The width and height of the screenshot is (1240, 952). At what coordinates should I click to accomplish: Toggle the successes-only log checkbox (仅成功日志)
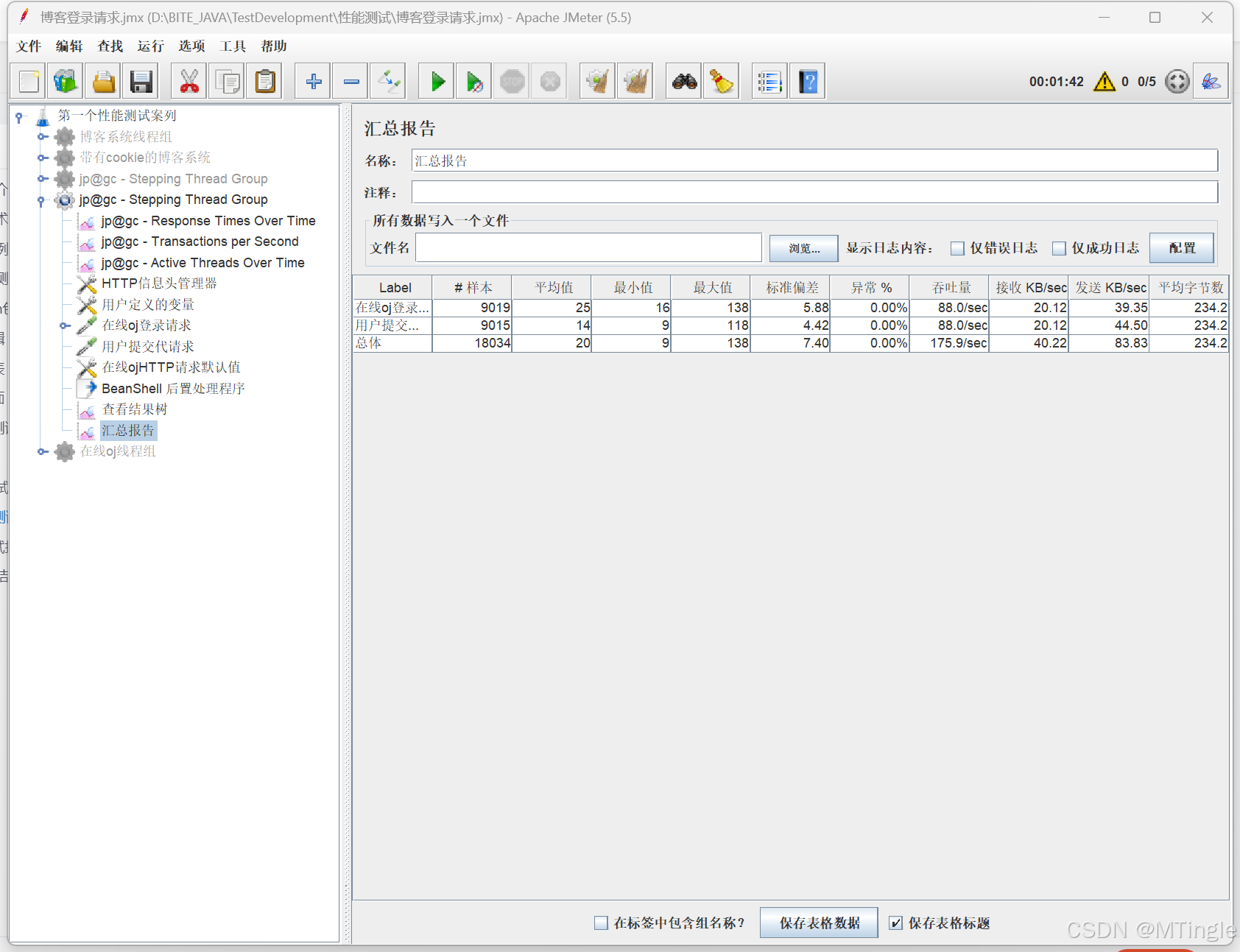1059,248
